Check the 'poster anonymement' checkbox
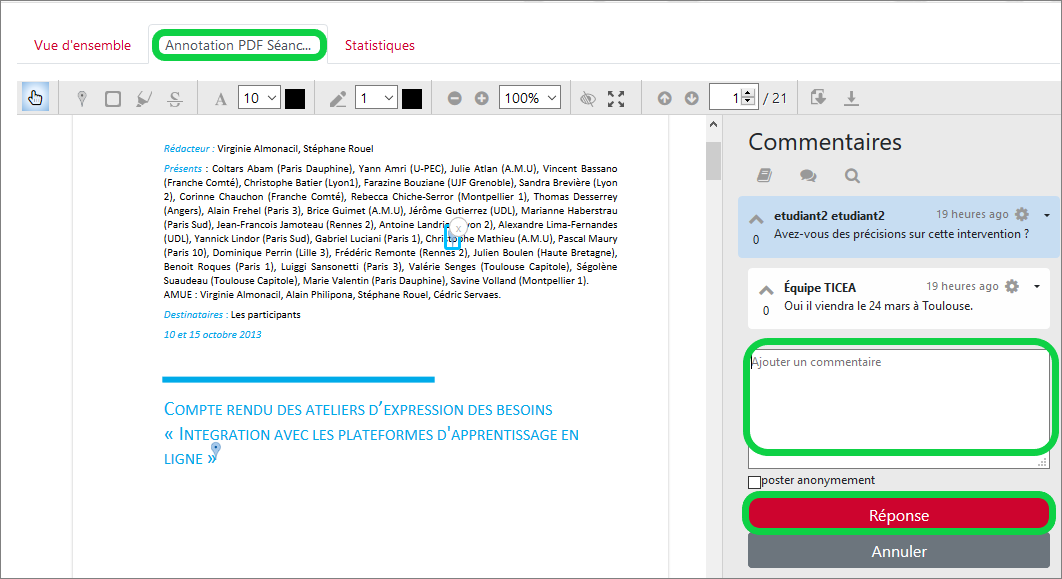 pyautogui.click(x=755, y=482)
